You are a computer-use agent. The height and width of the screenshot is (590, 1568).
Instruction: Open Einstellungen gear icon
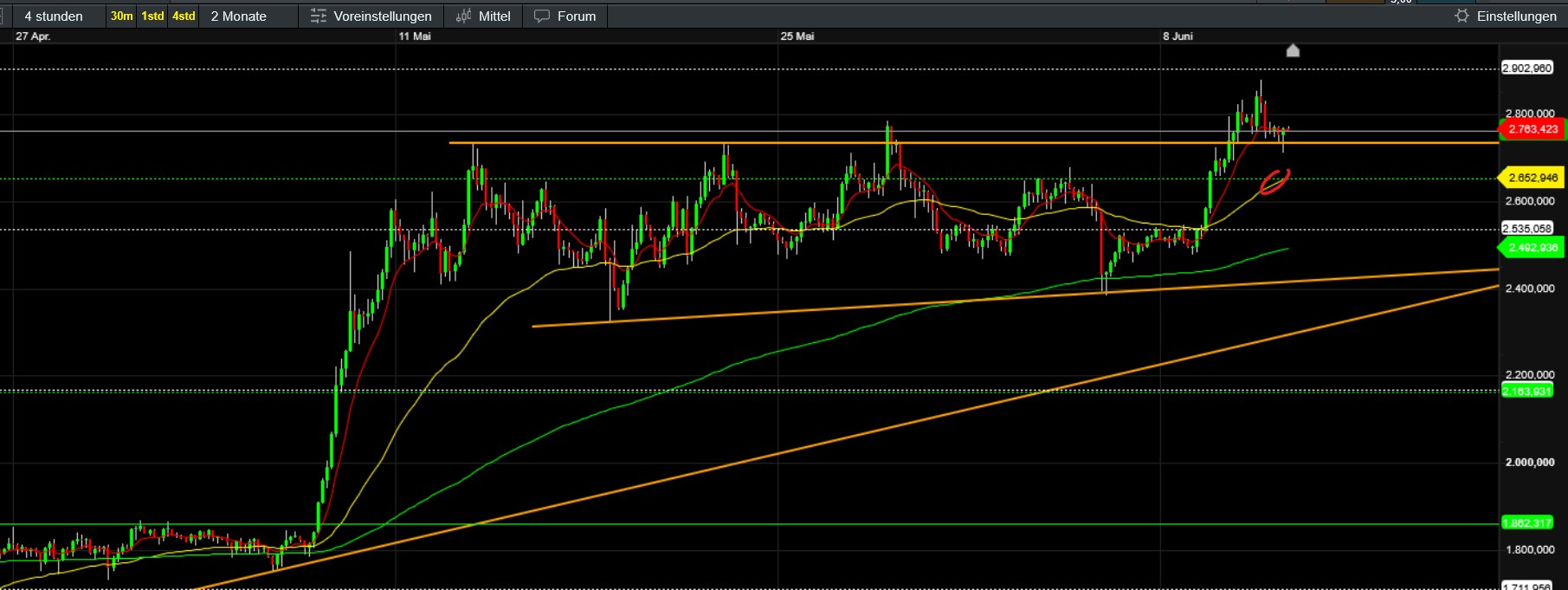1462,16
